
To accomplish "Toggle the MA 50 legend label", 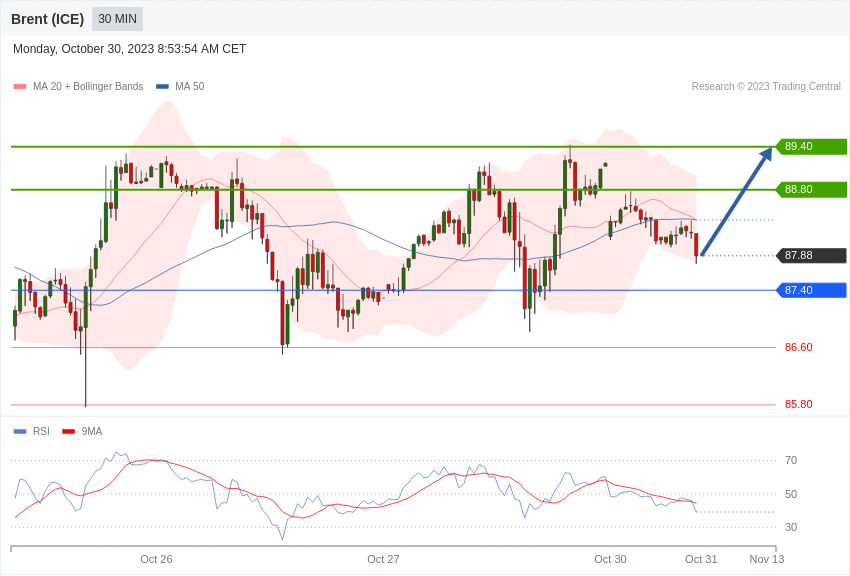I will (x=190, y=87).
